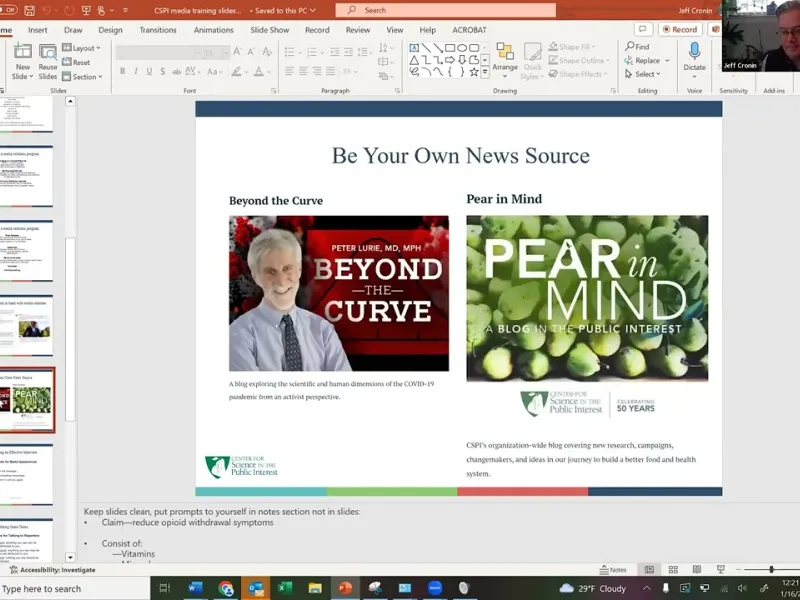
Task: Open the Section dropdown
Action: tap(82, 77)
